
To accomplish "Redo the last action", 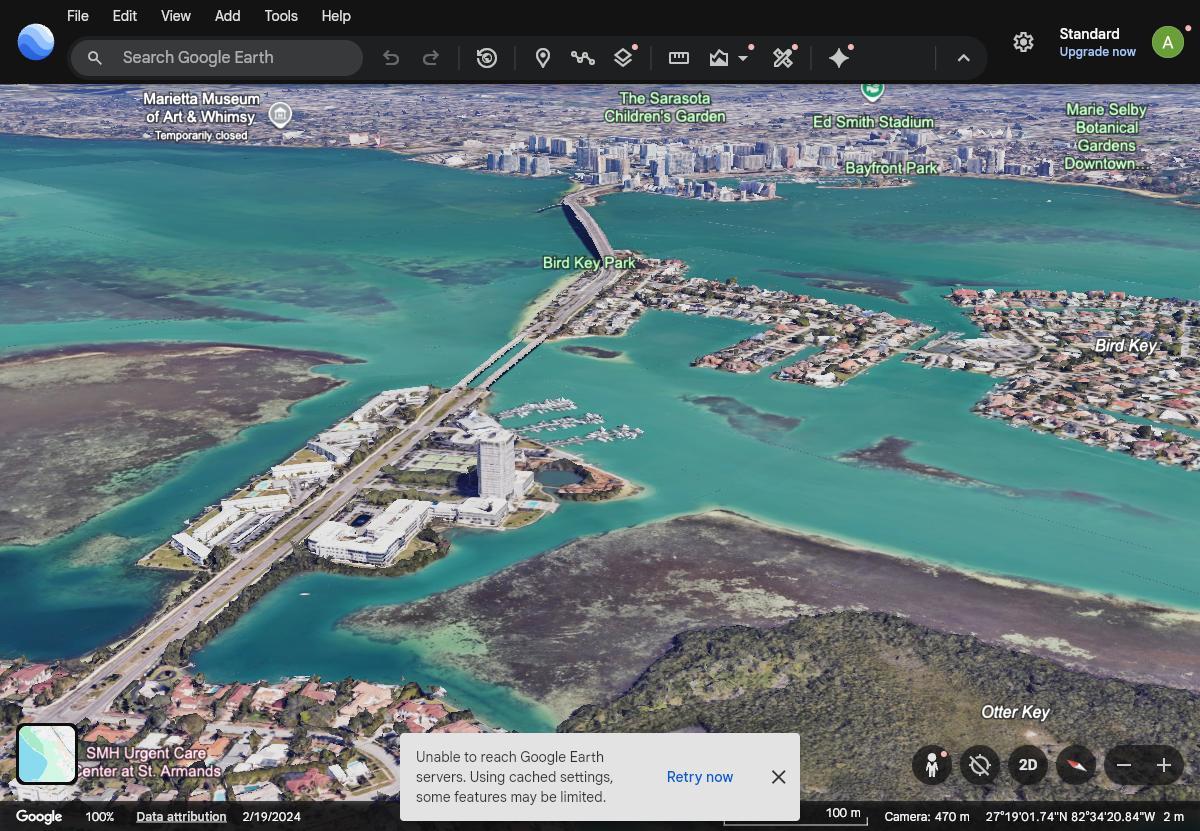I will click(431, 58).
